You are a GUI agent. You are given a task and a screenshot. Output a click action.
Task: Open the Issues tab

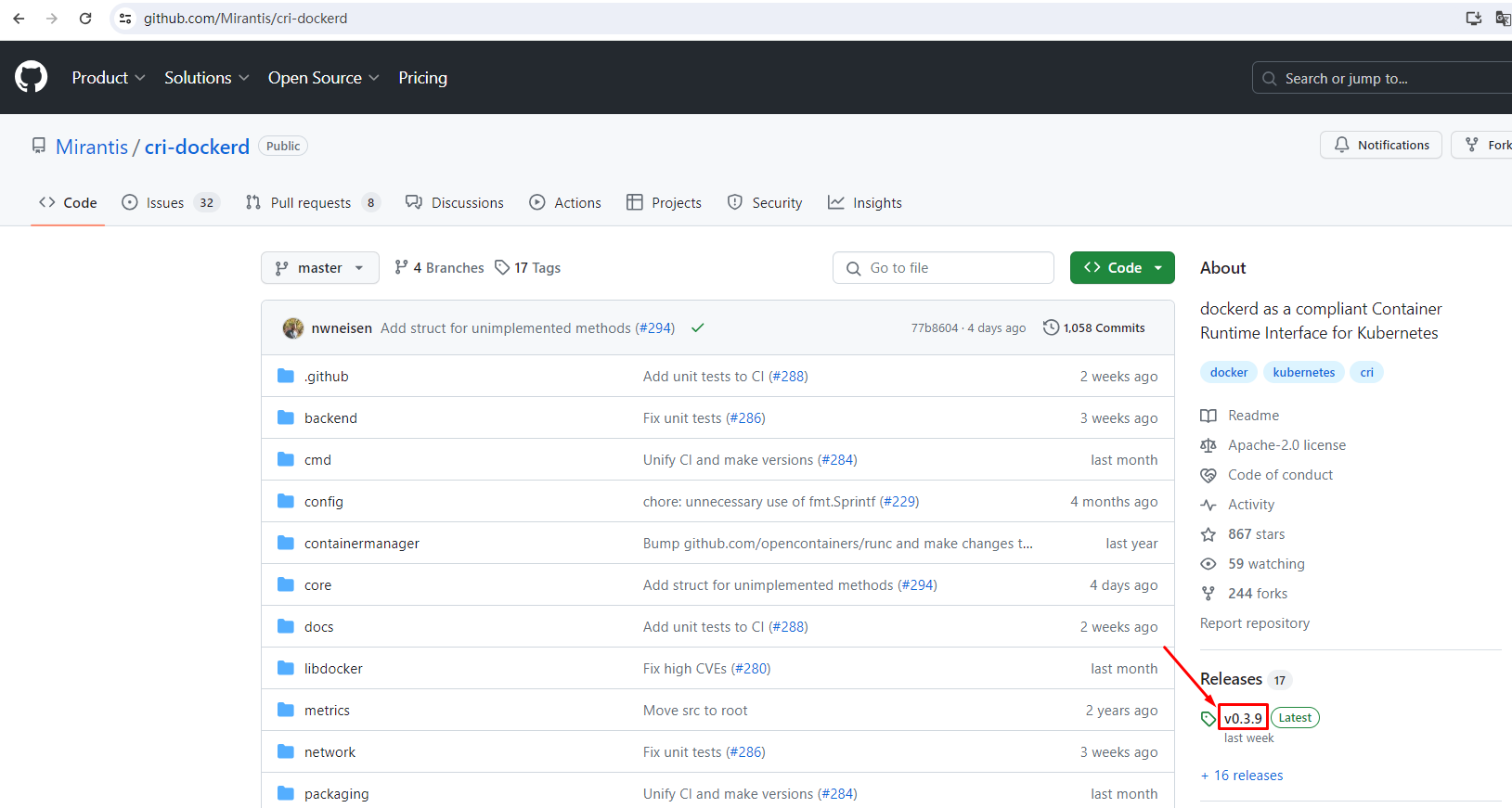[171, 202]
